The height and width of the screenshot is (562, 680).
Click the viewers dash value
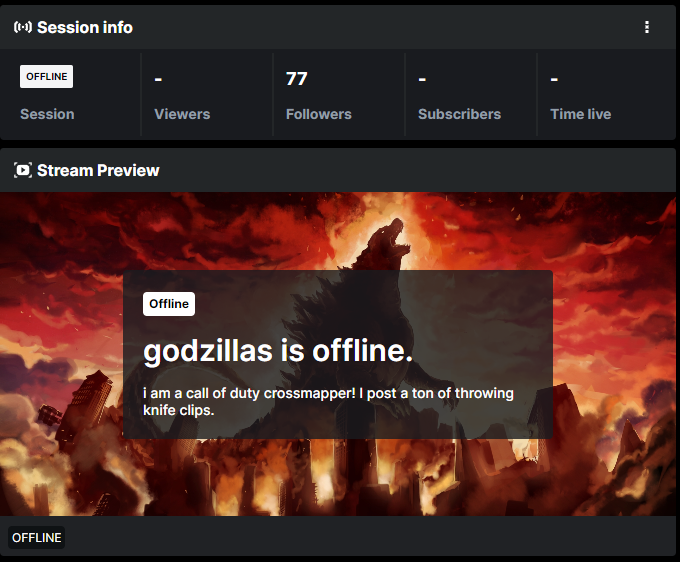point(158,79)
